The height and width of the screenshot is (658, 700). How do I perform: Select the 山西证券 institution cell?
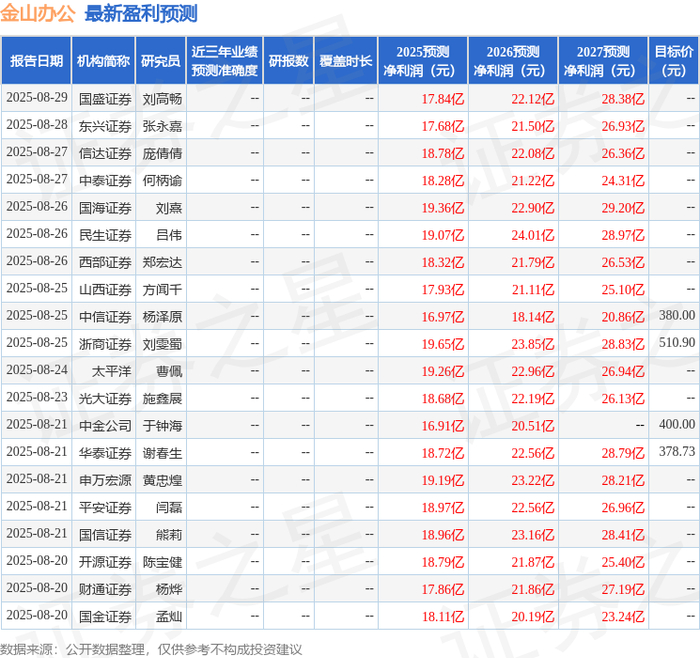point(105,289)
